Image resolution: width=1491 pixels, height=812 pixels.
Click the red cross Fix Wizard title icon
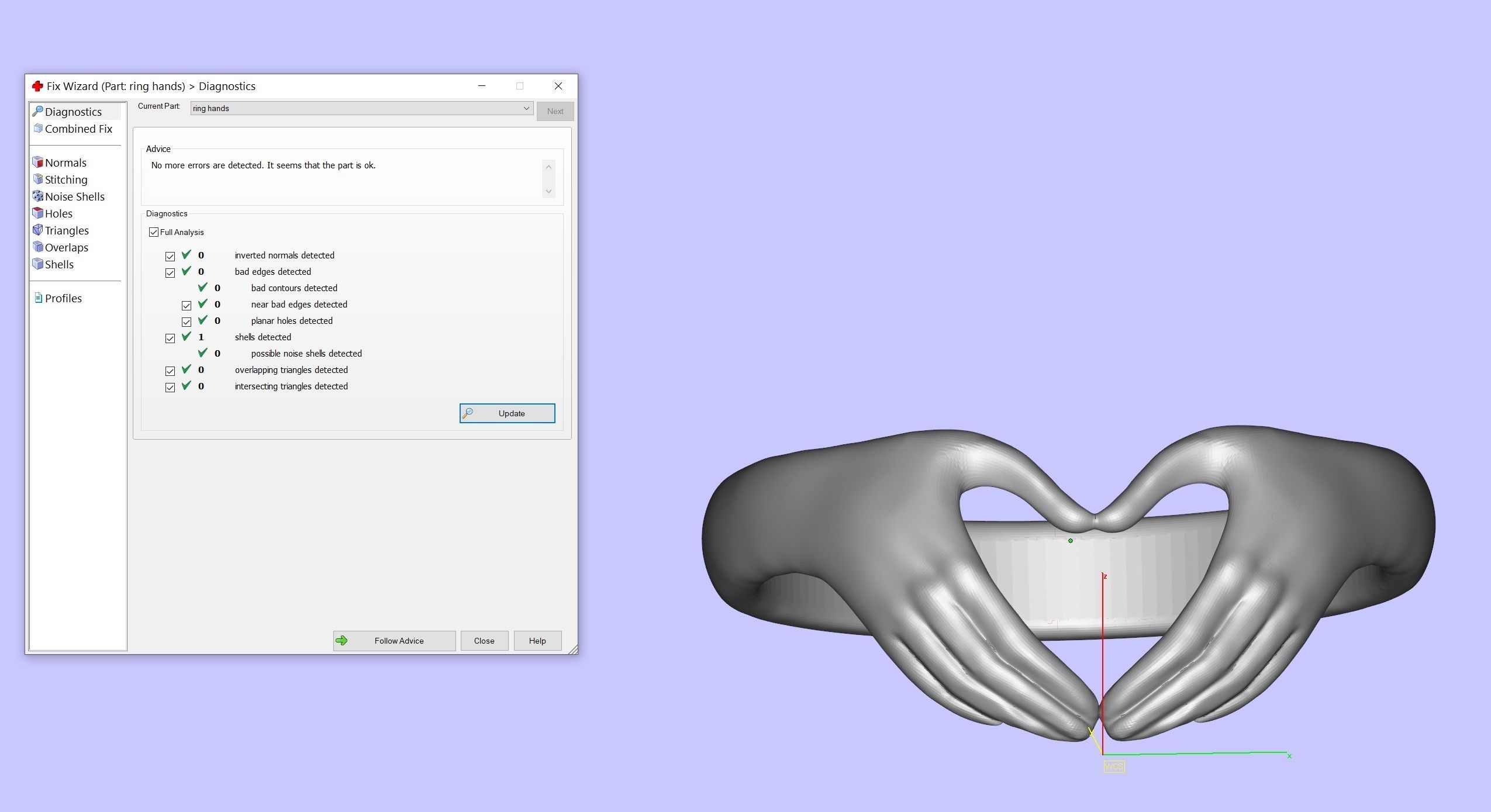(x=37, y=86)
